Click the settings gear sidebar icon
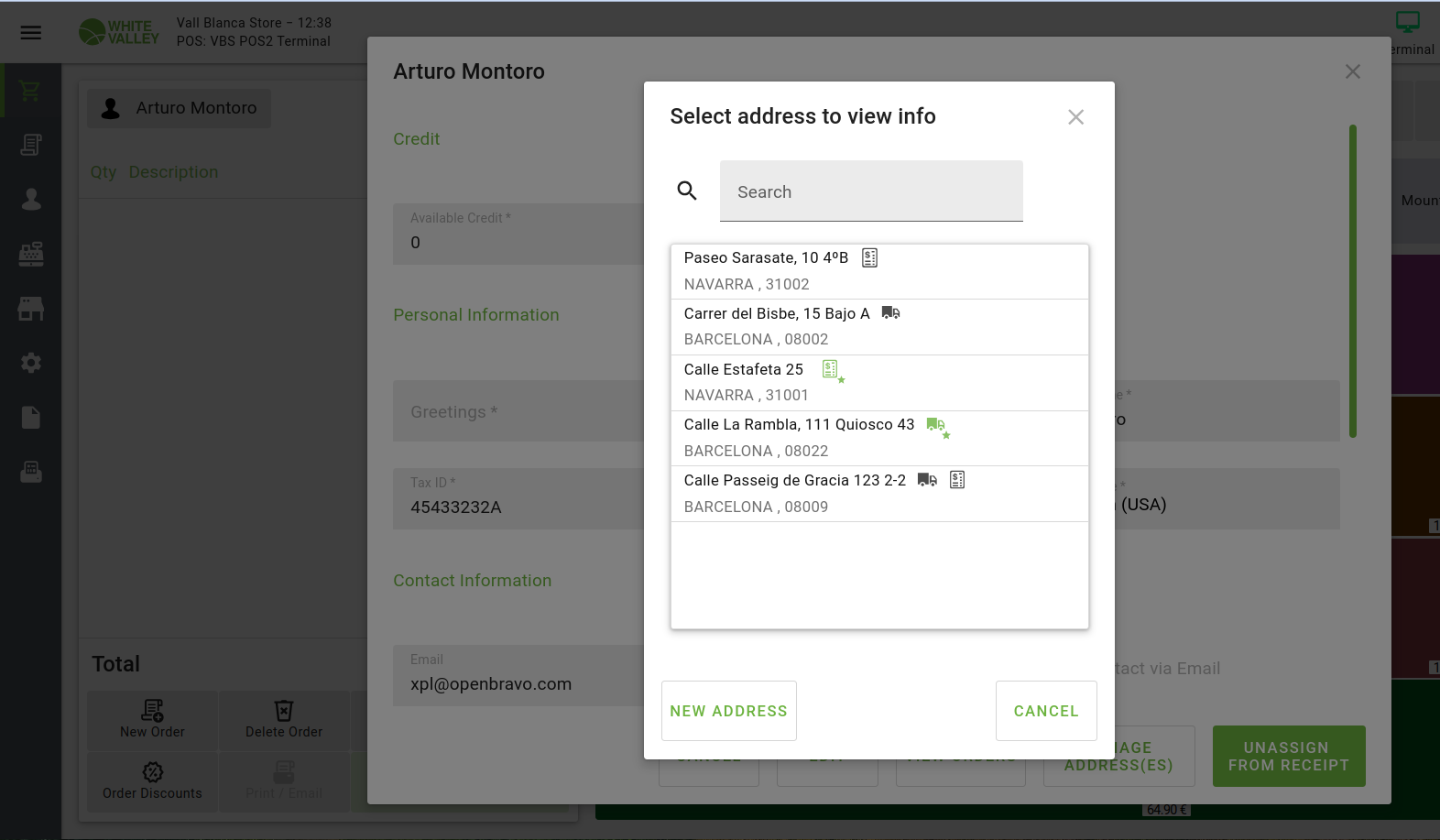The width and height of the screenshot is (1440, 840). 31,363
